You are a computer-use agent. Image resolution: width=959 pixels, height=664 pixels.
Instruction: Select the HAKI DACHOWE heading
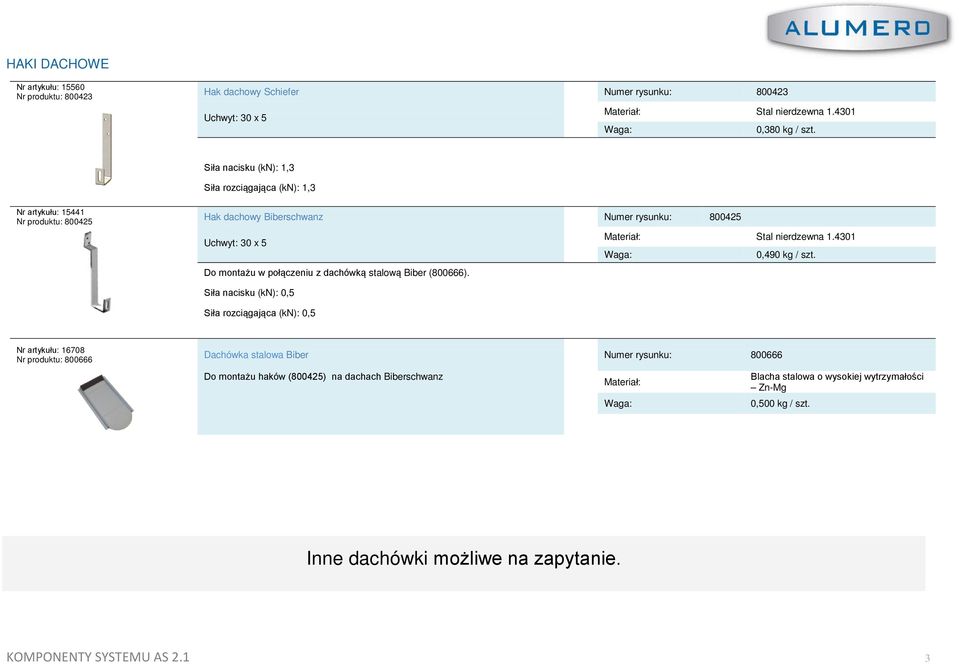click(x=57, y=64)
